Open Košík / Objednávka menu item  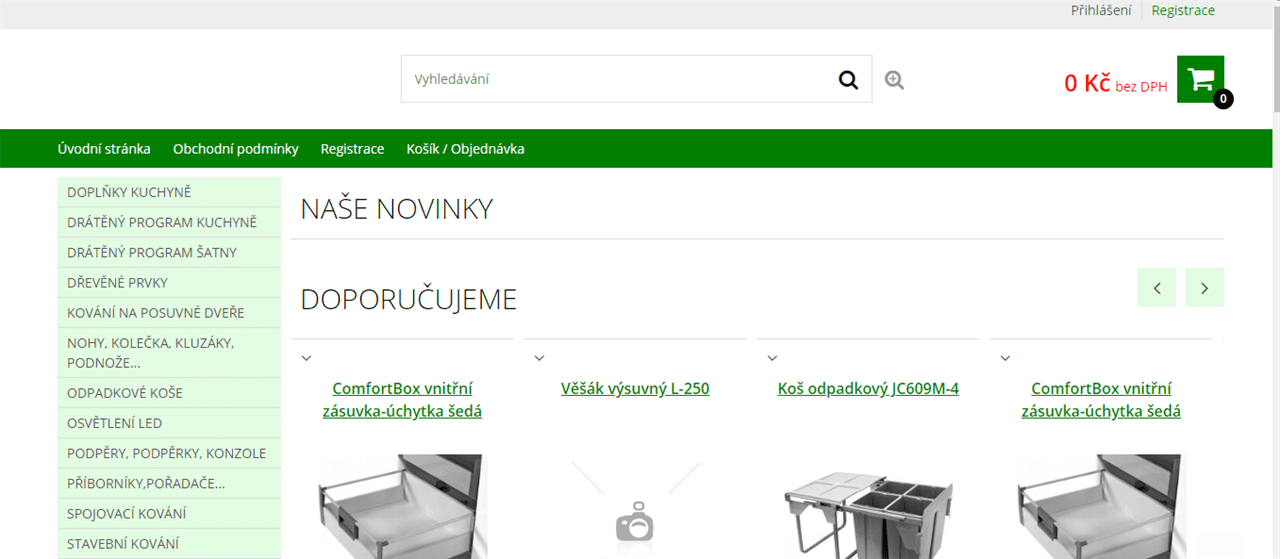(465, 149)
